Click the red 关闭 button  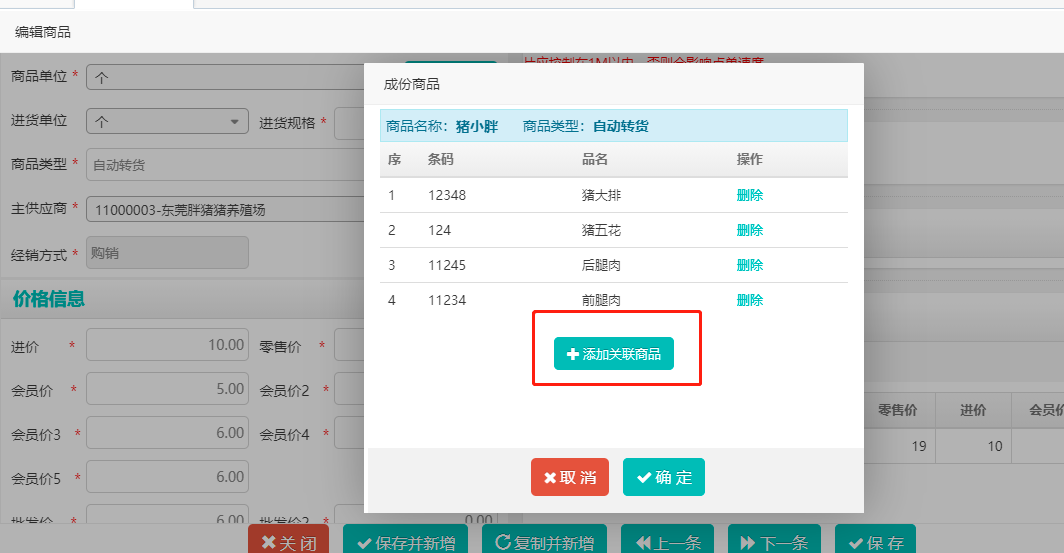pos(288,542)
